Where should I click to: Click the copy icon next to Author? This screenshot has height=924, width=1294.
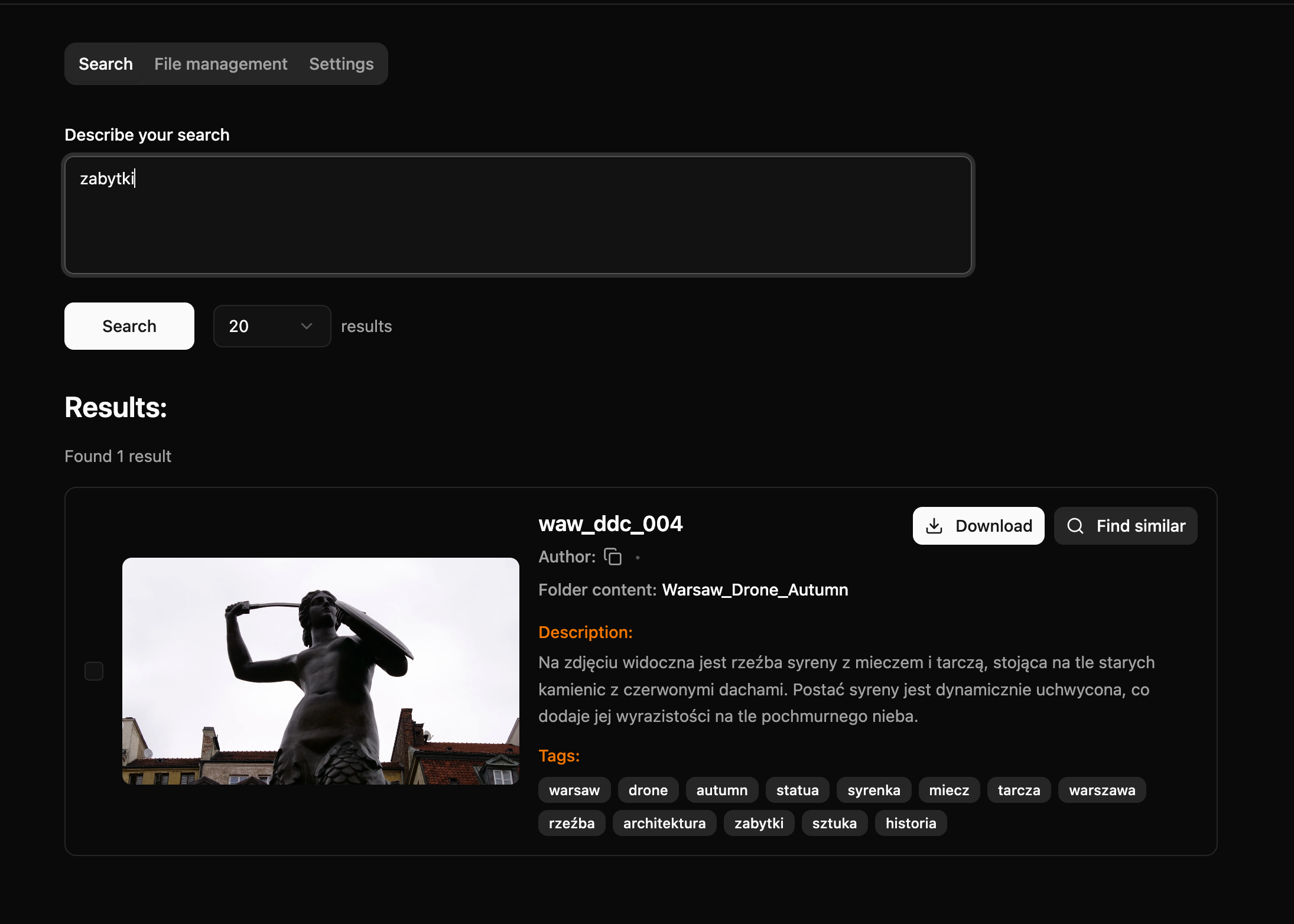pyautogui.click(x=613, y=557)
